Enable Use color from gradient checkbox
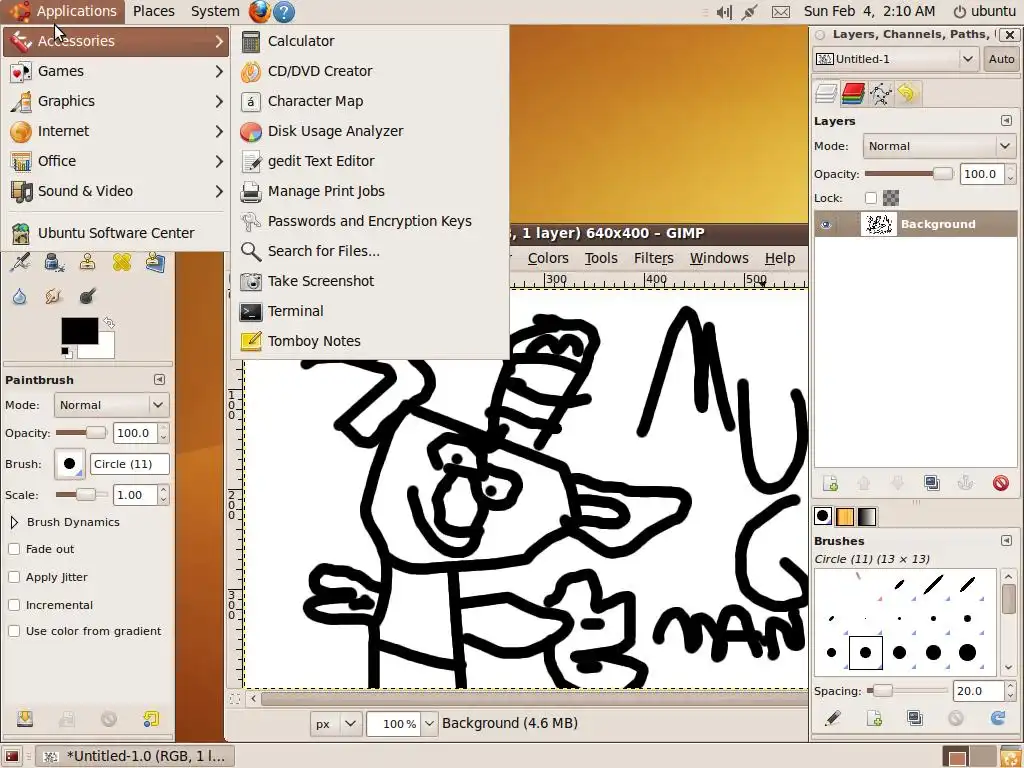Screen dimensions: 1024x768 [14, 632]
